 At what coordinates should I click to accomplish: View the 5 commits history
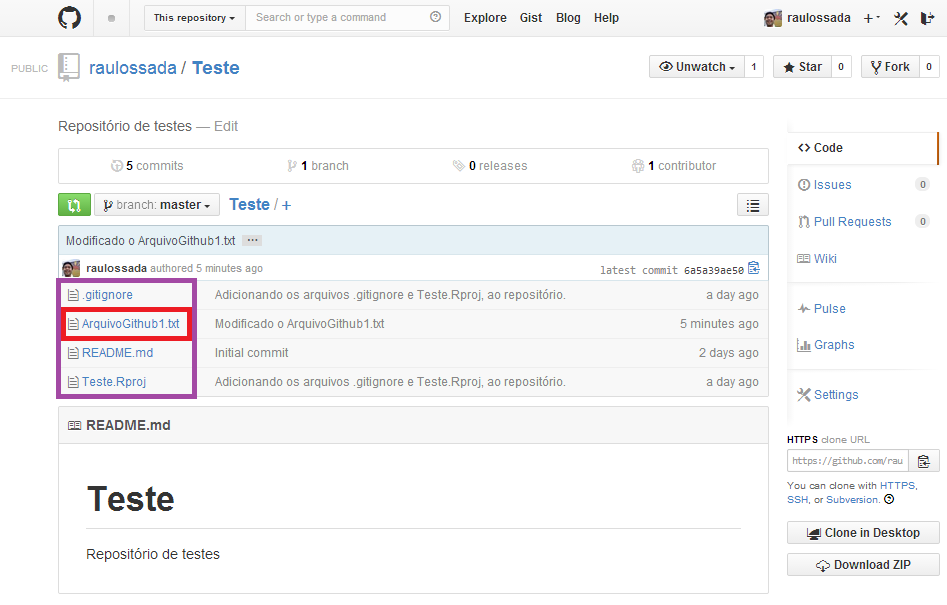147,165
